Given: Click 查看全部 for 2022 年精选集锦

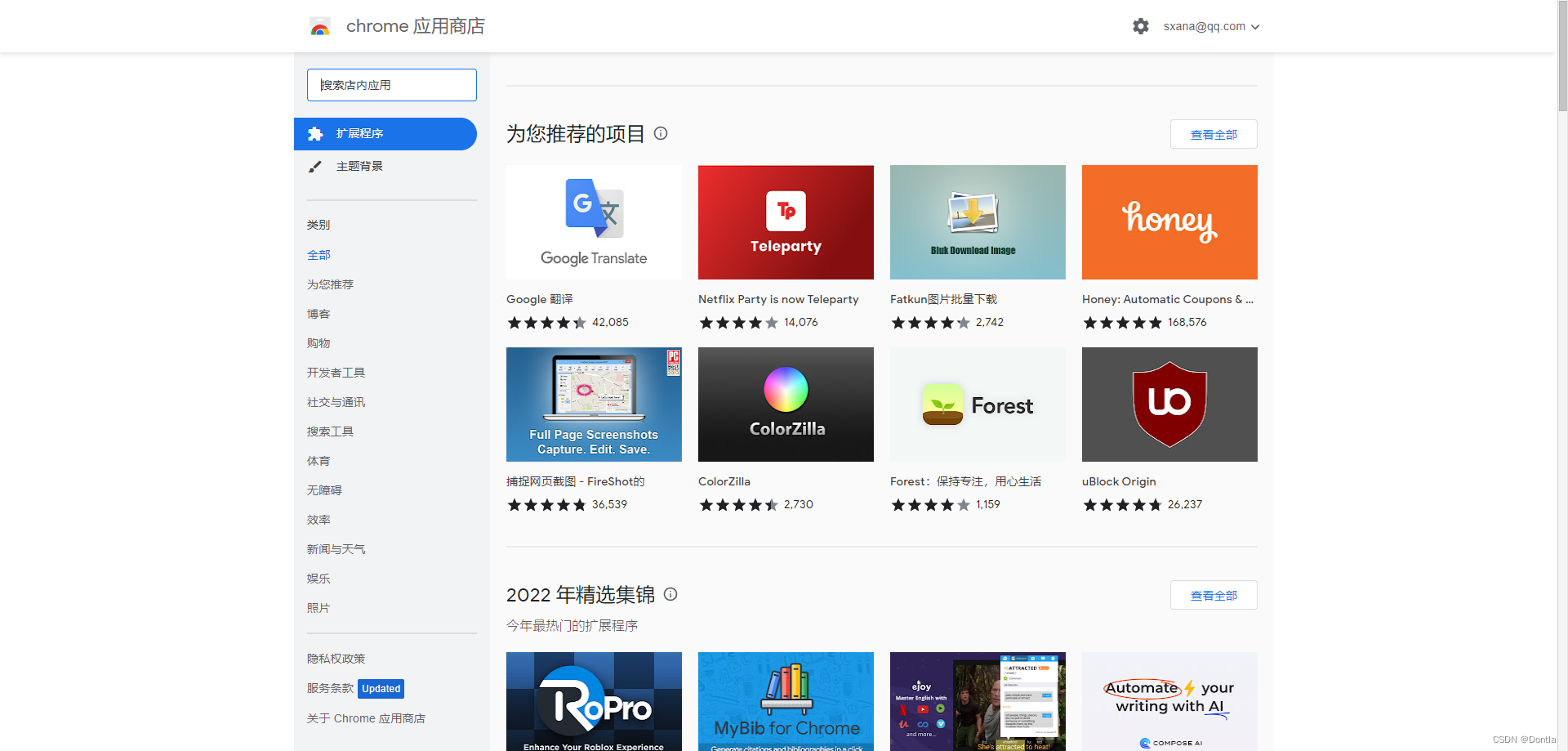Looking at the screenshot, I should [x=1214, y=595].
